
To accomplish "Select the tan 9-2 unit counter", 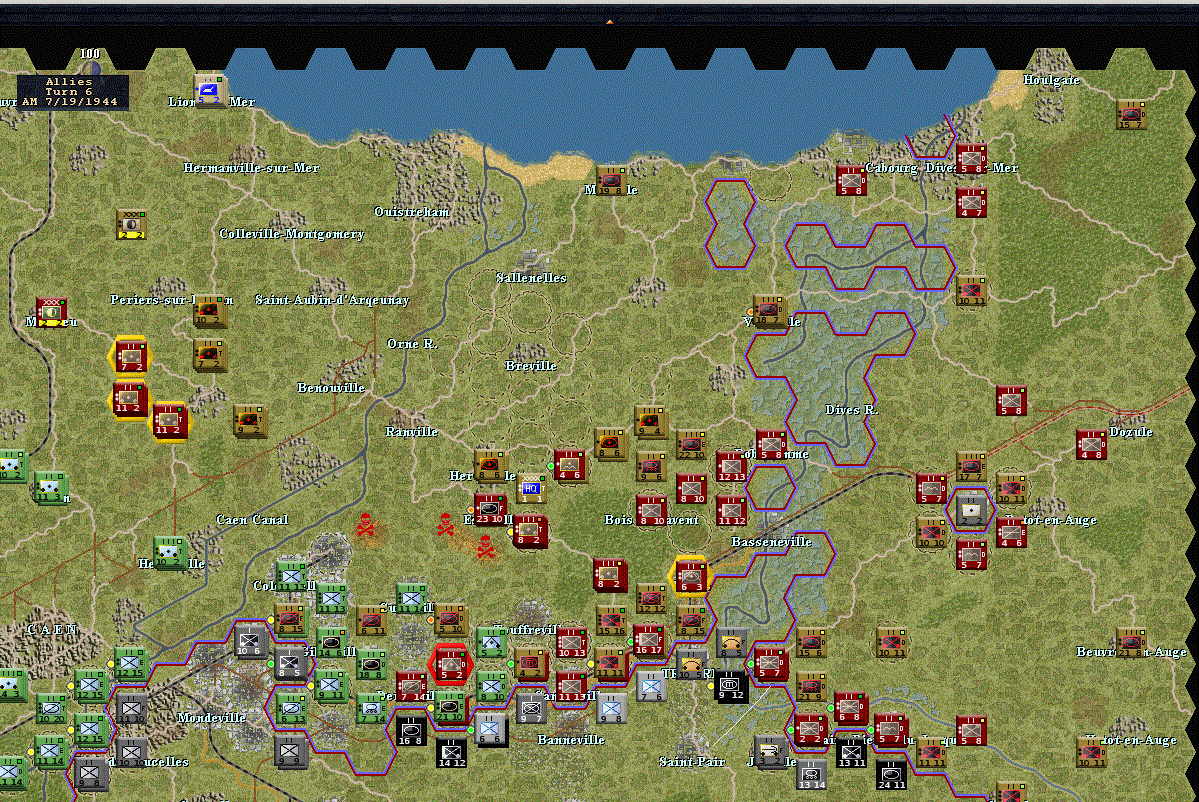I will [249, 420].
